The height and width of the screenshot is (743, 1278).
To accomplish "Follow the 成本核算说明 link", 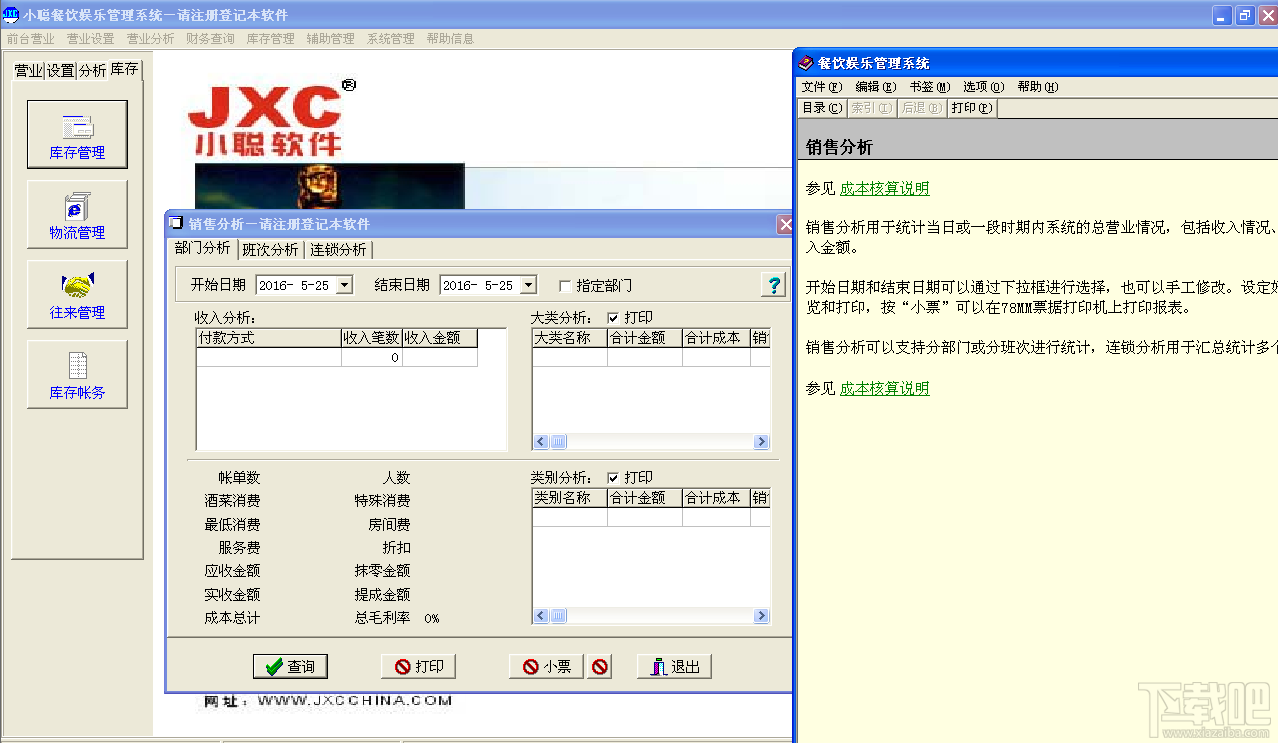I will click(884, 187).
